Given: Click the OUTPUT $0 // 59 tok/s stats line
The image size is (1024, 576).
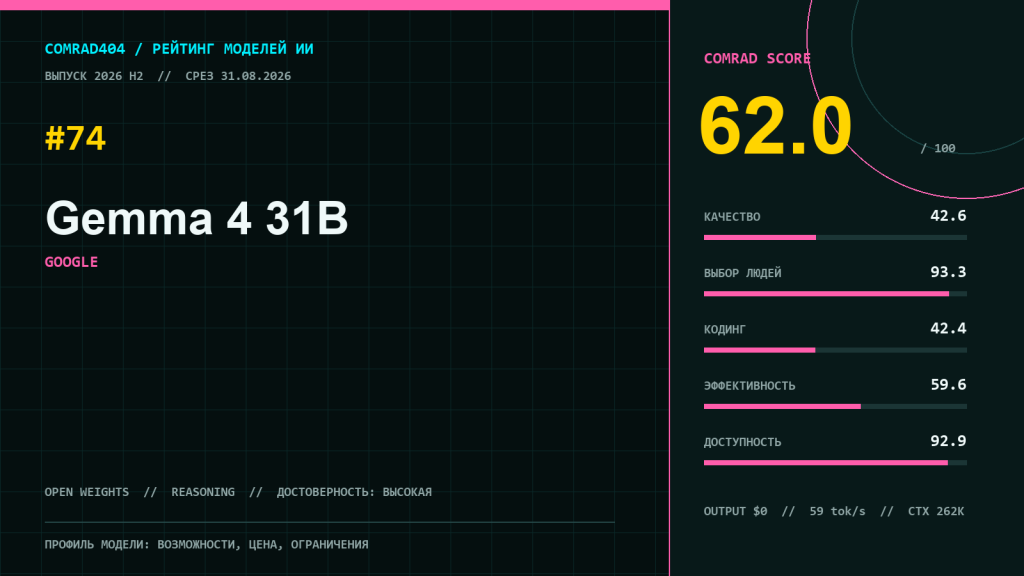Looking at the screenshot, I should pos(834,511).
